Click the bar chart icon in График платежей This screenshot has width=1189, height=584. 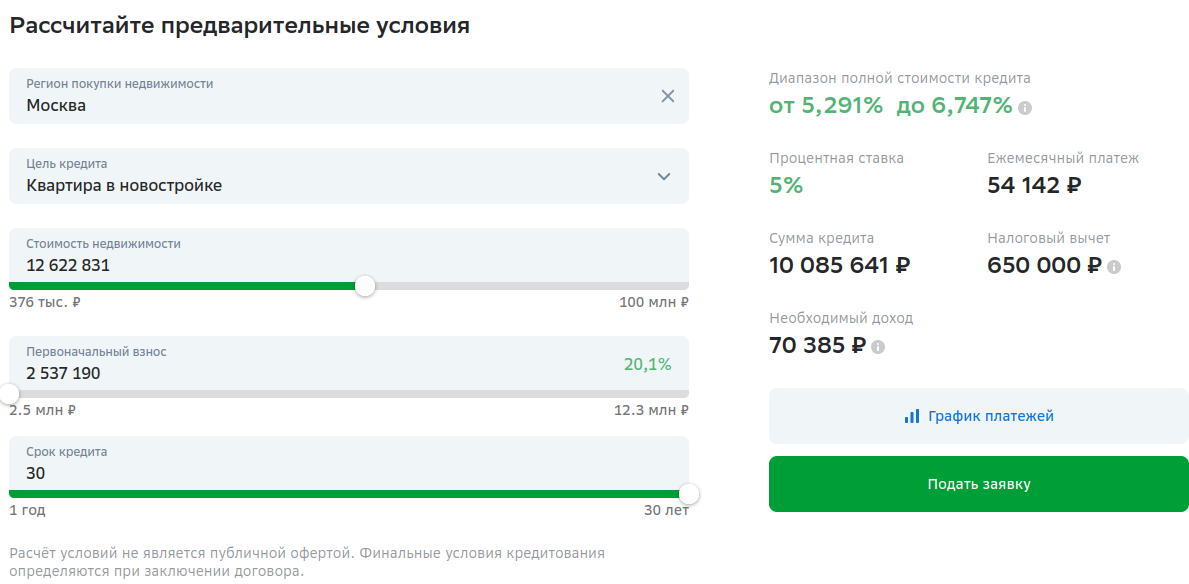[911, 416]
